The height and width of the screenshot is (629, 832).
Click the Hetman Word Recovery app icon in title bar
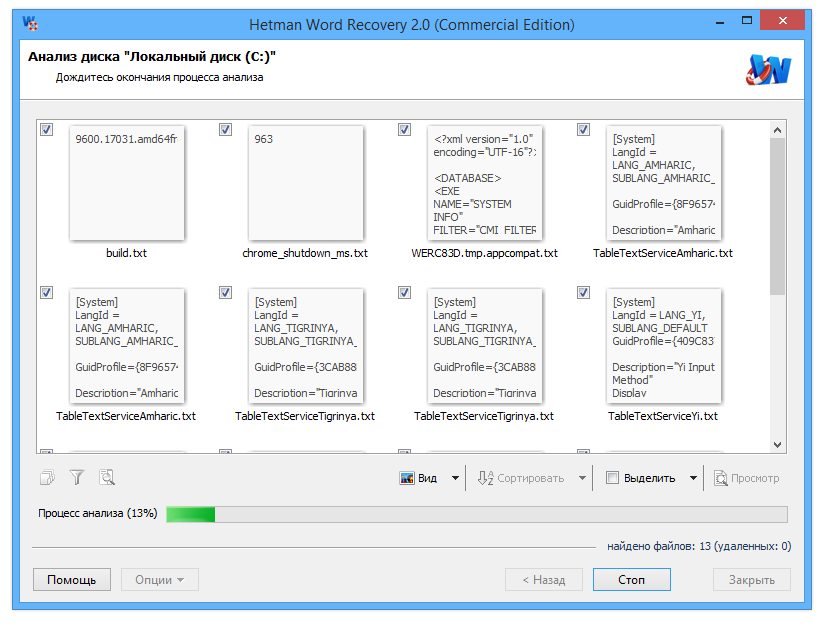[30, 23]
